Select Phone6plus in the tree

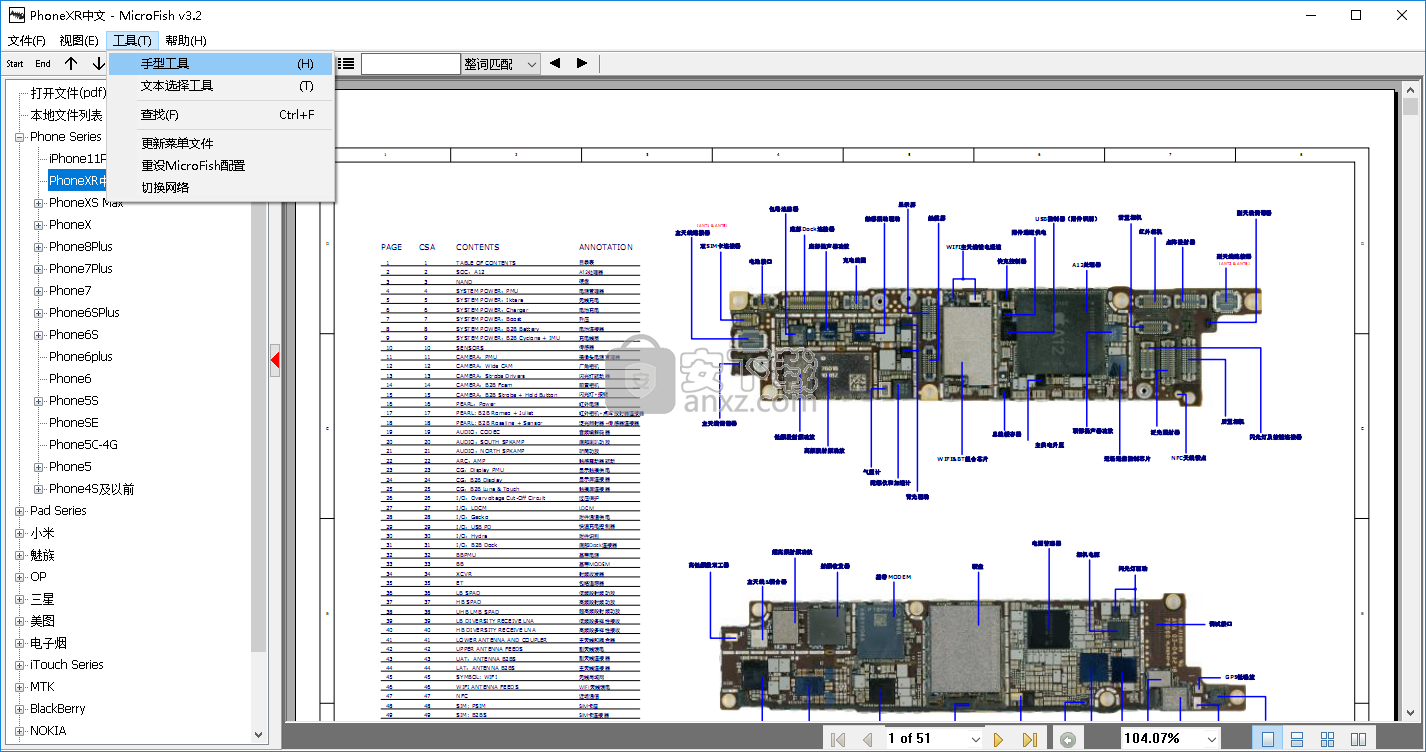pos(81,357)
